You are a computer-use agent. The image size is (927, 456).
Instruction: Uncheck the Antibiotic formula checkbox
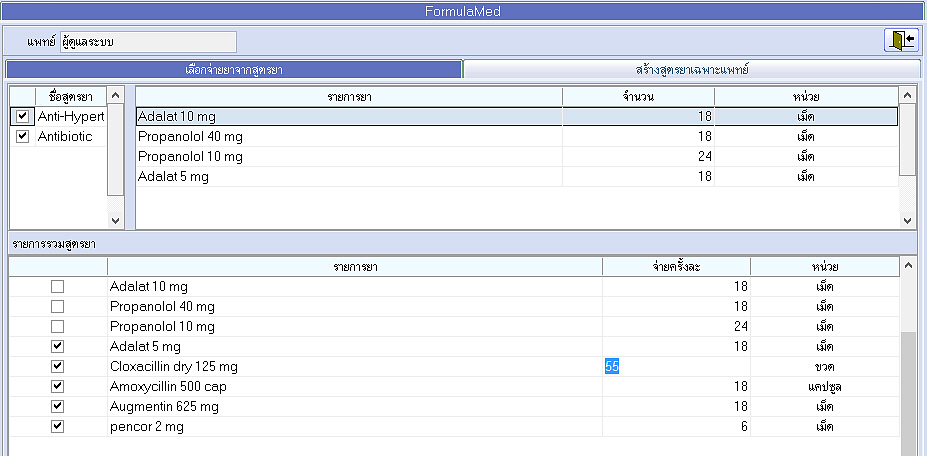(x=22, y=137)
